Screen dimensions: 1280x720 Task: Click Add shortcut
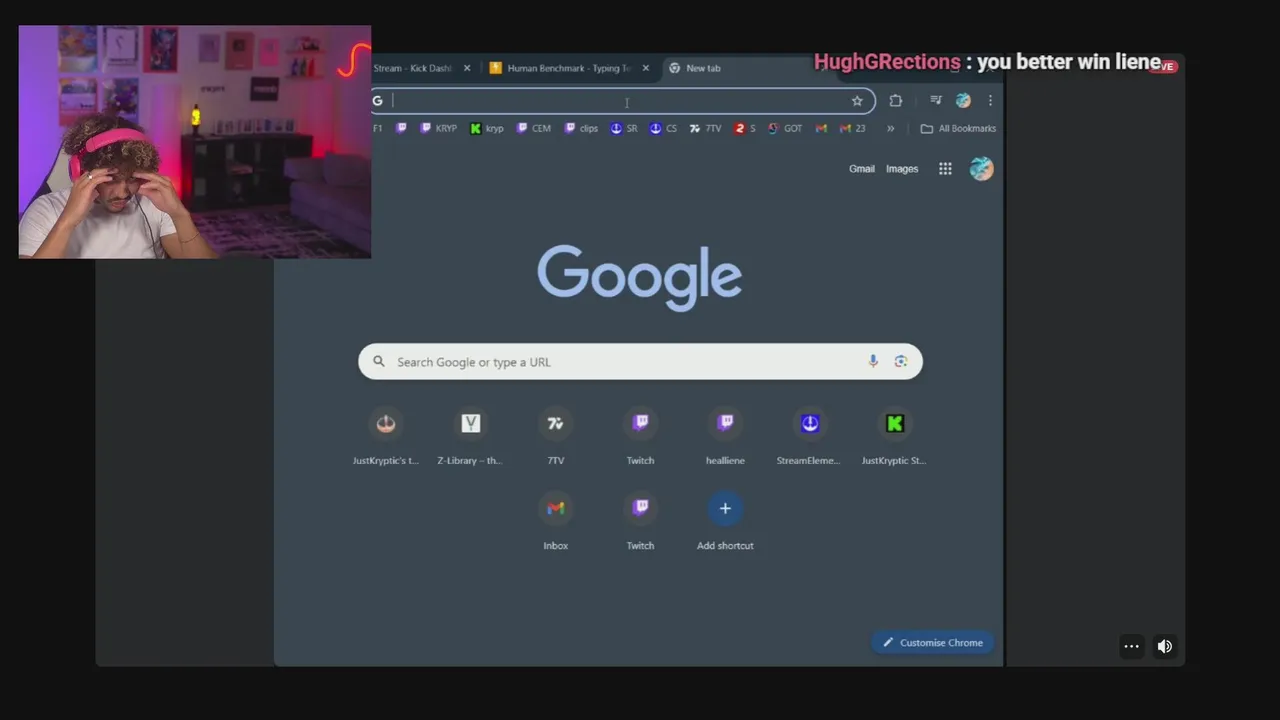pyautogui.click(x=726, y=522)
